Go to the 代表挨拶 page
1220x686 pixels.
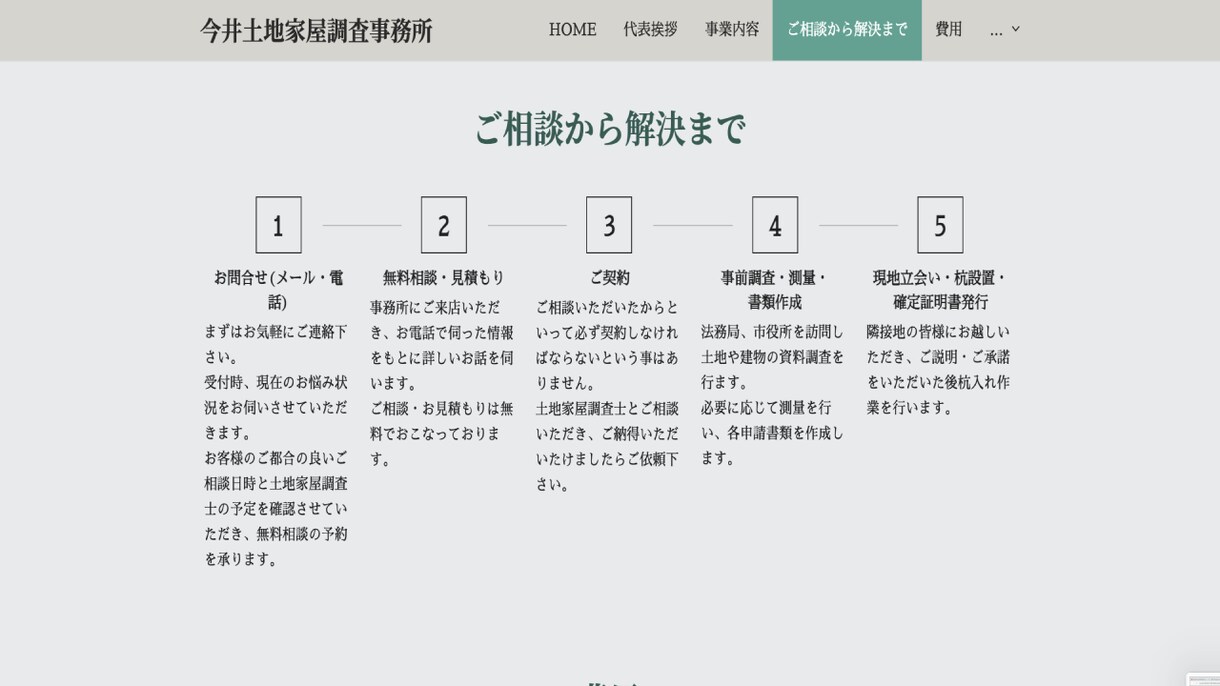tap(650, 29)
